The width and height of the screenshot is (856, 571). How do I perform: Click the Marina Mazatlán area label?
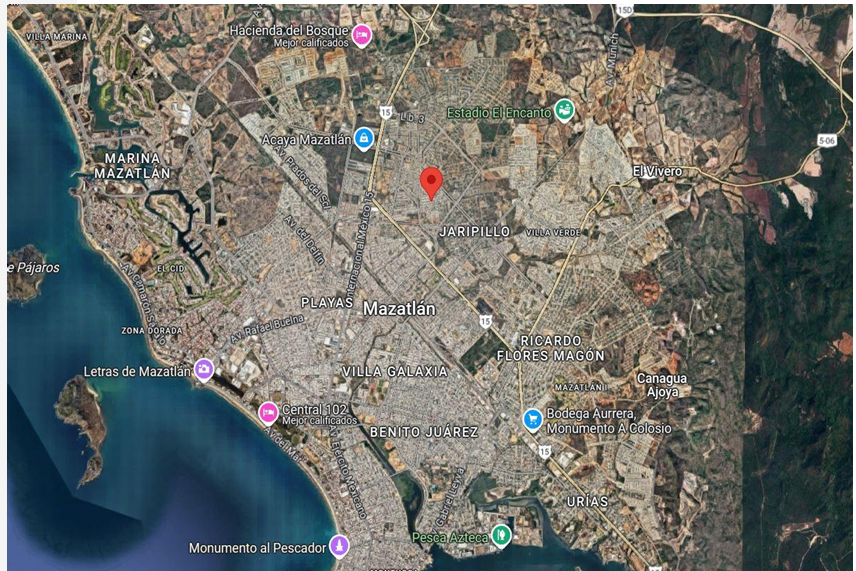point(132,165)
